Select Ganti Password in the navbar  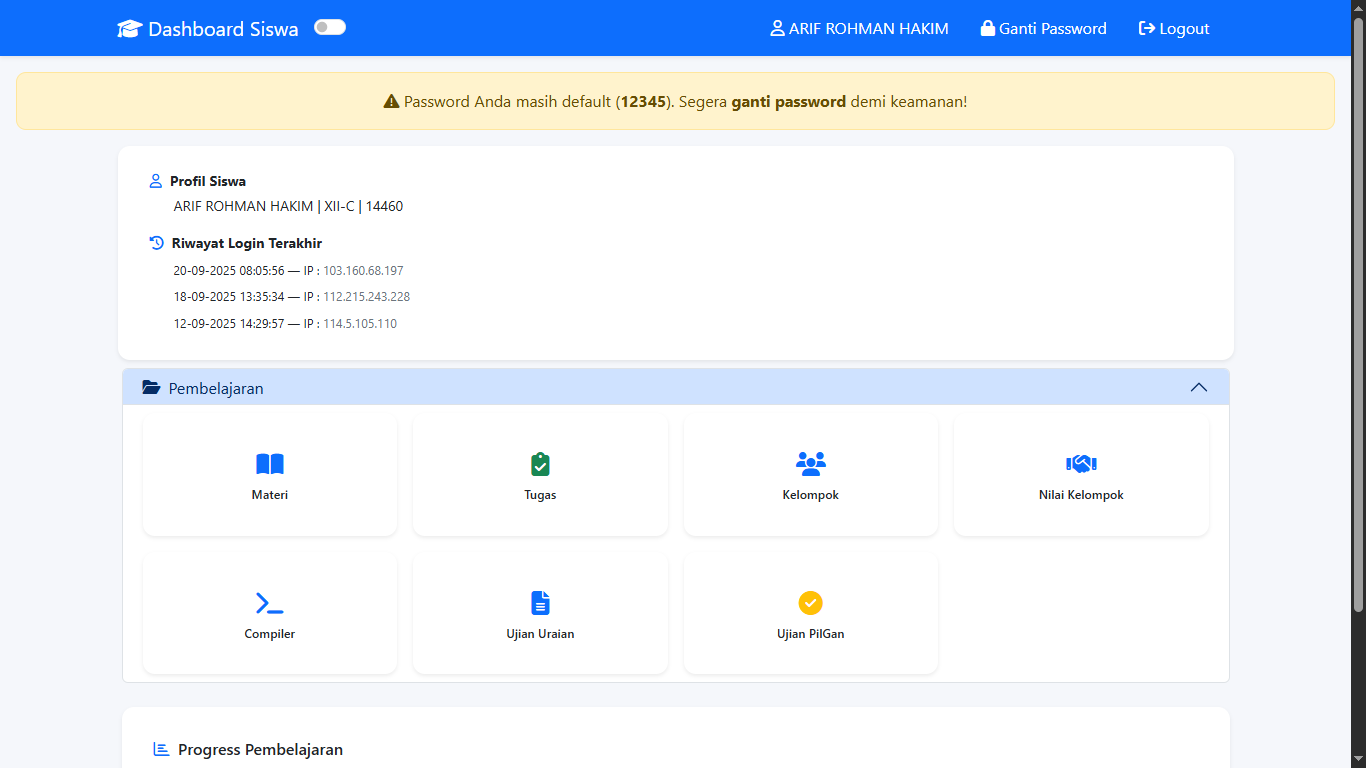click(1052, 28)
